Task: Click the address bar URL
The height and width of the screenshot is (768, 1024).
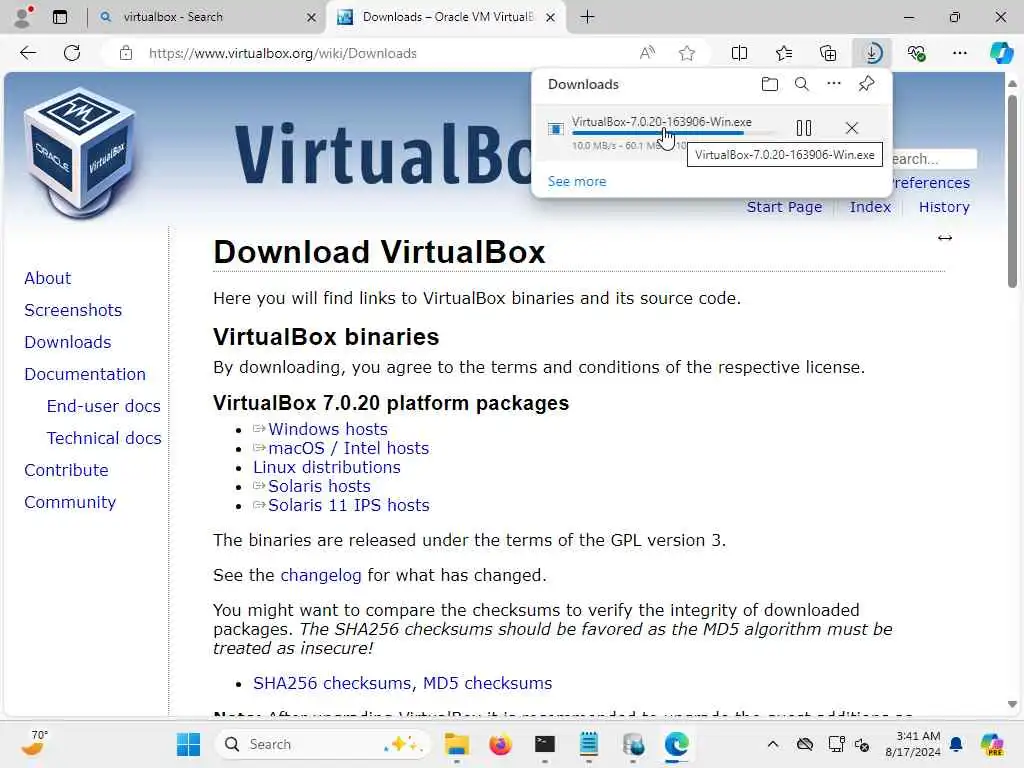Action: click(x=283, y=53)
